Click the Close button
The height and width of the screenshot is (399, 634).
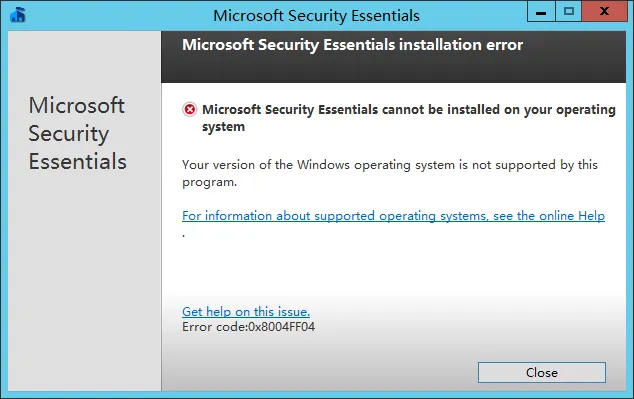[x=542, y=372]
